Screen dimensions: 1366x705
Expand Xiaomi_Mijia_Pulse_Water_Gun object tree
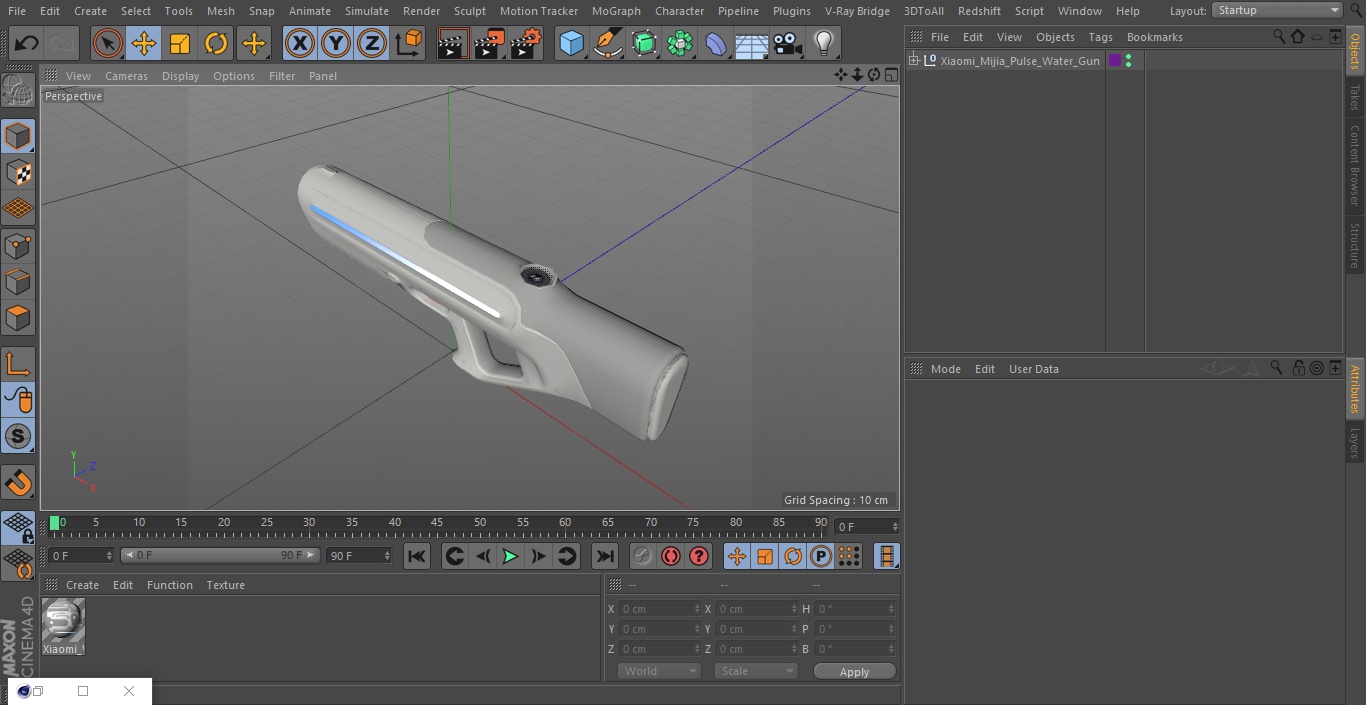click(913, 61)
